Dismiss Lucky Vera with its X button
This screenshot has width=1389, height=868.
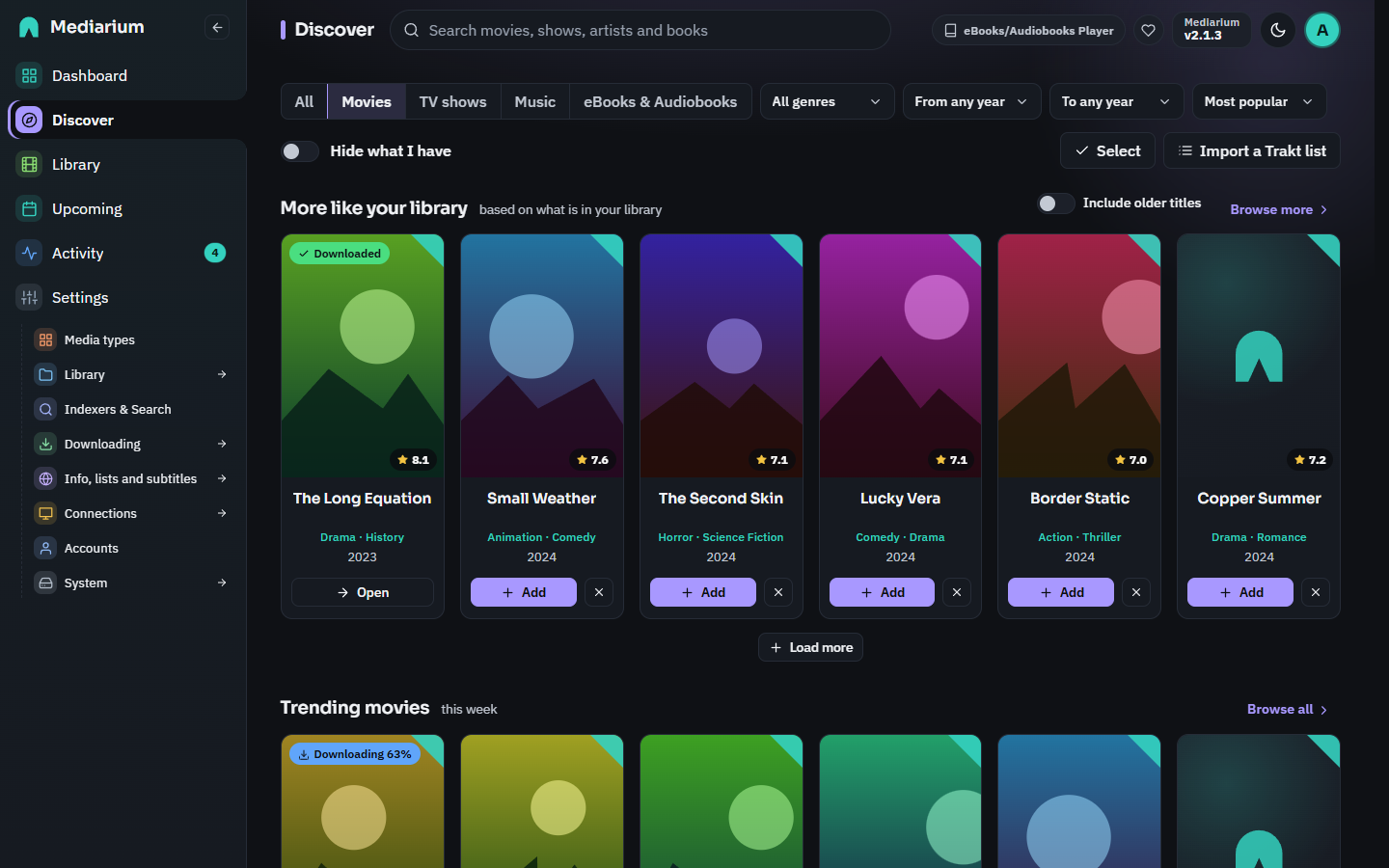[x=957, y=592]
